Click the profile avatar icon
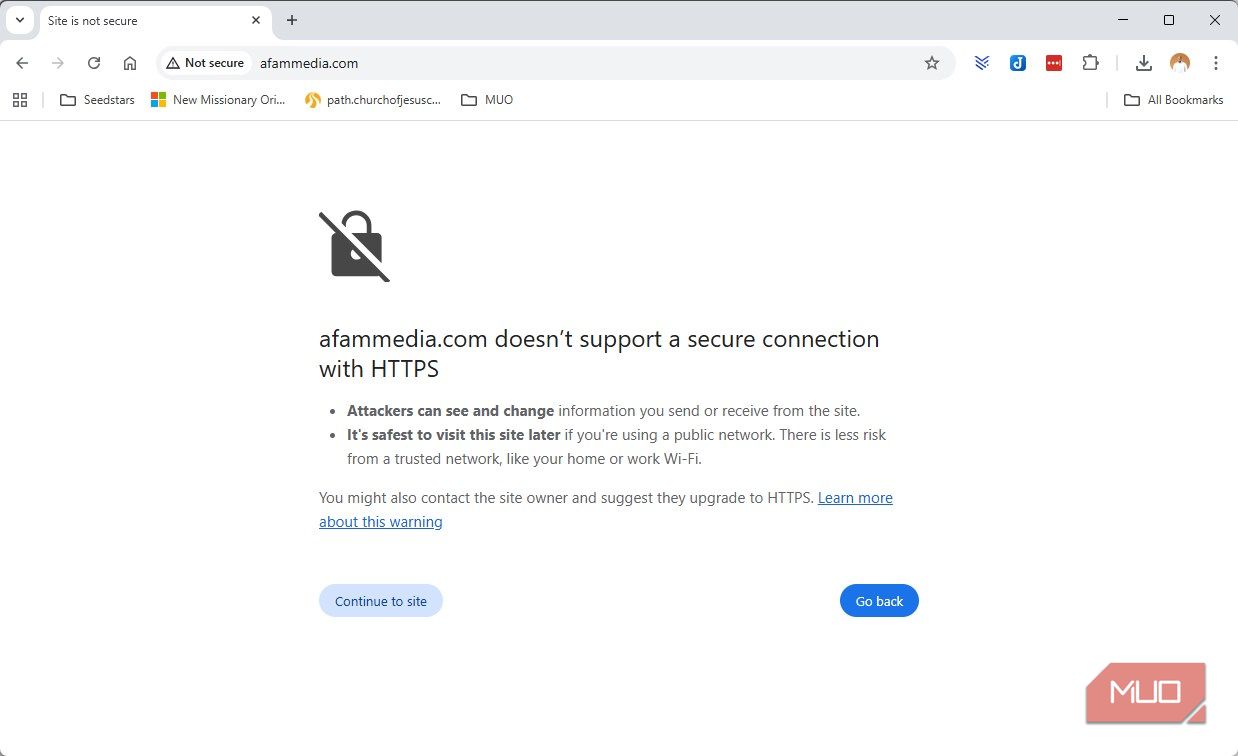 point(1180,63)
